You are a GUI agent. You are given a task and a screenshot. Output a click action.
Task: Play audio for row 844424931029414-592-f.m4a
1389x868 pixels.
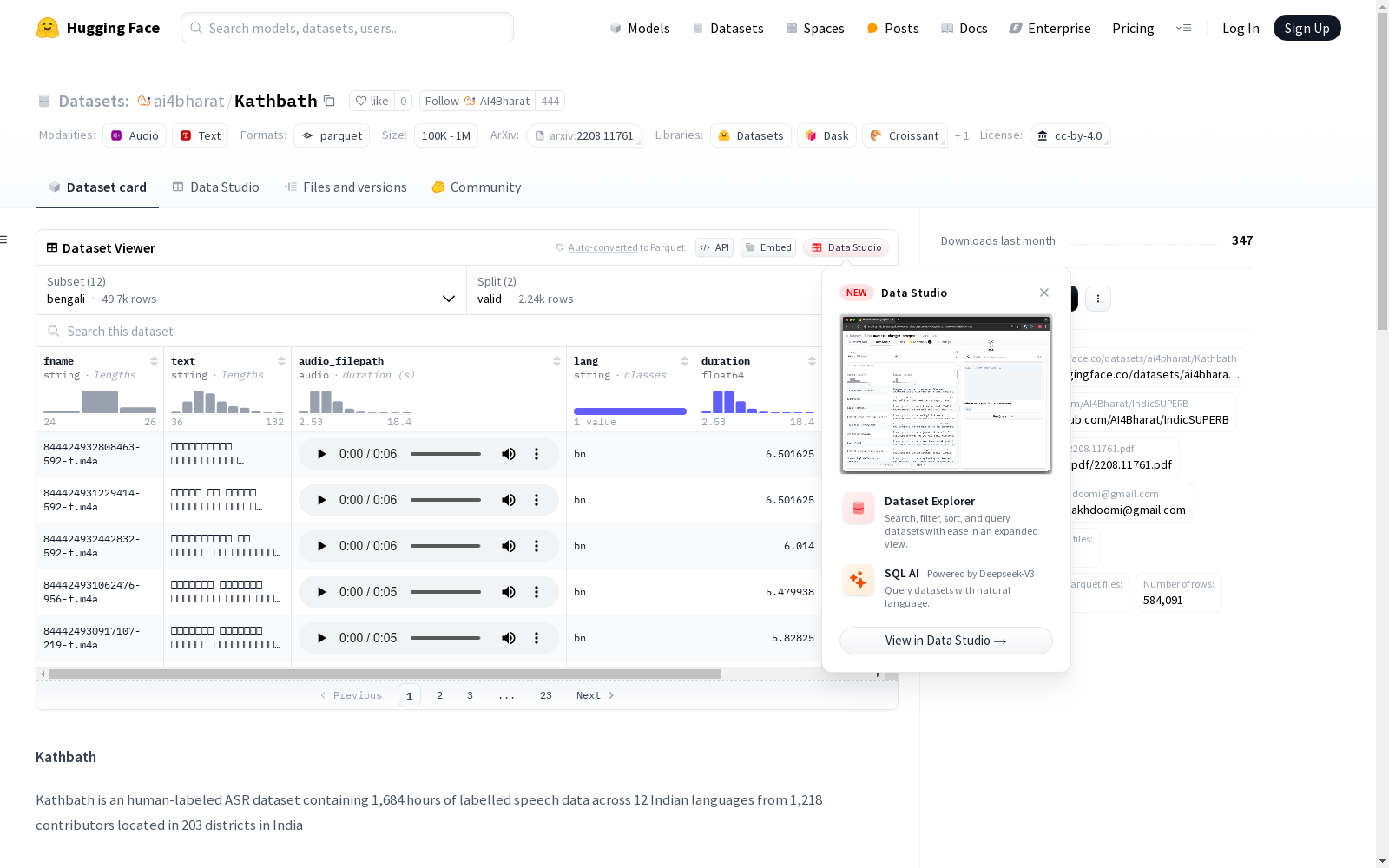tap(321, 500)
